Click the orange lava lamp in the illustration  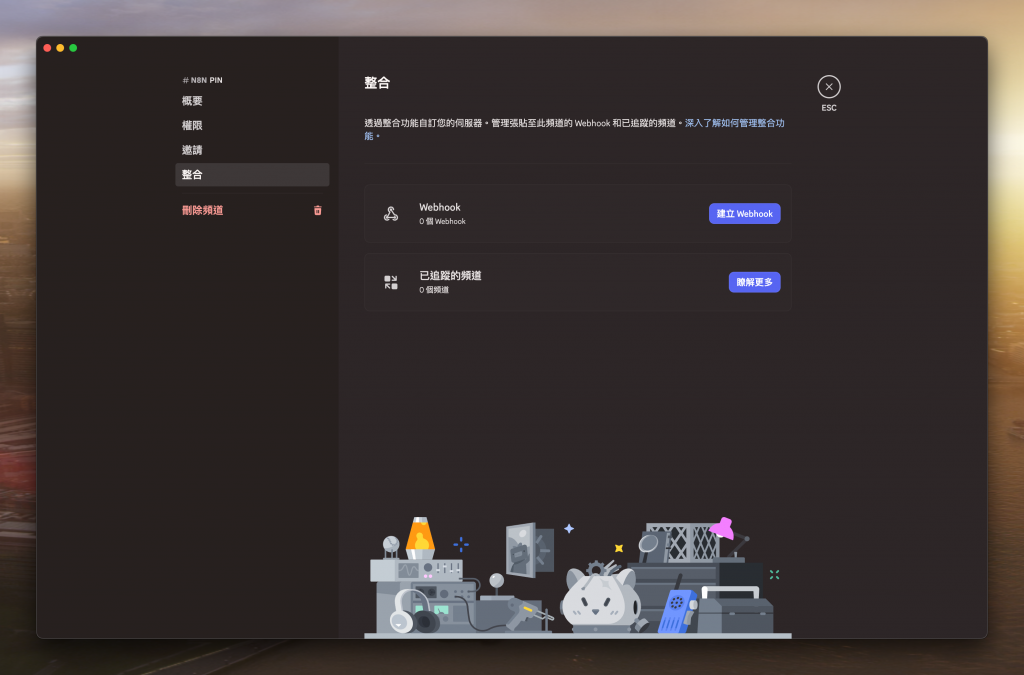(x=420, y=538)
